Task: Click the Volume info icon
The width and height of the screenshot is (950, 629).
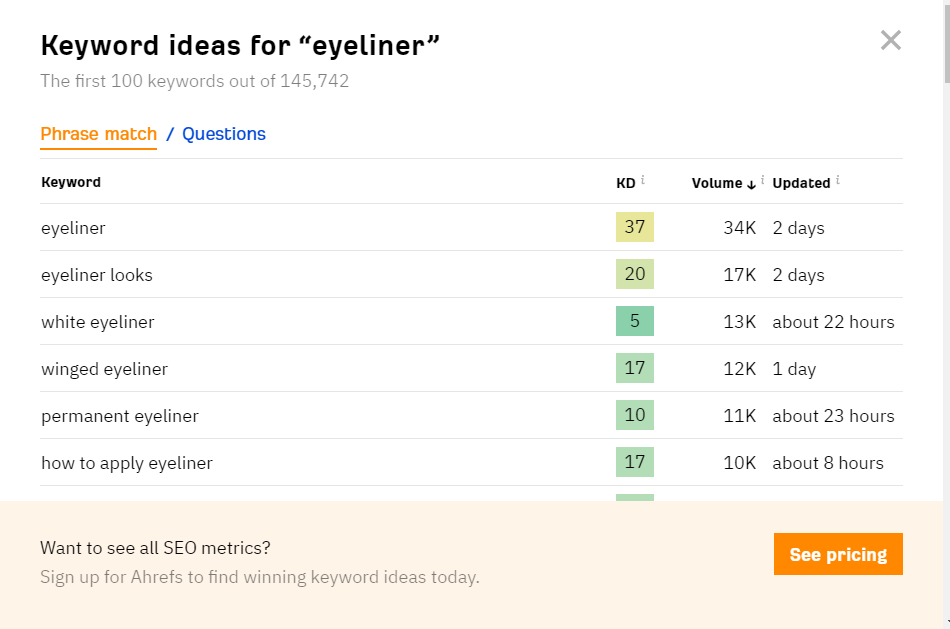Action: click(x=763, y=181)
